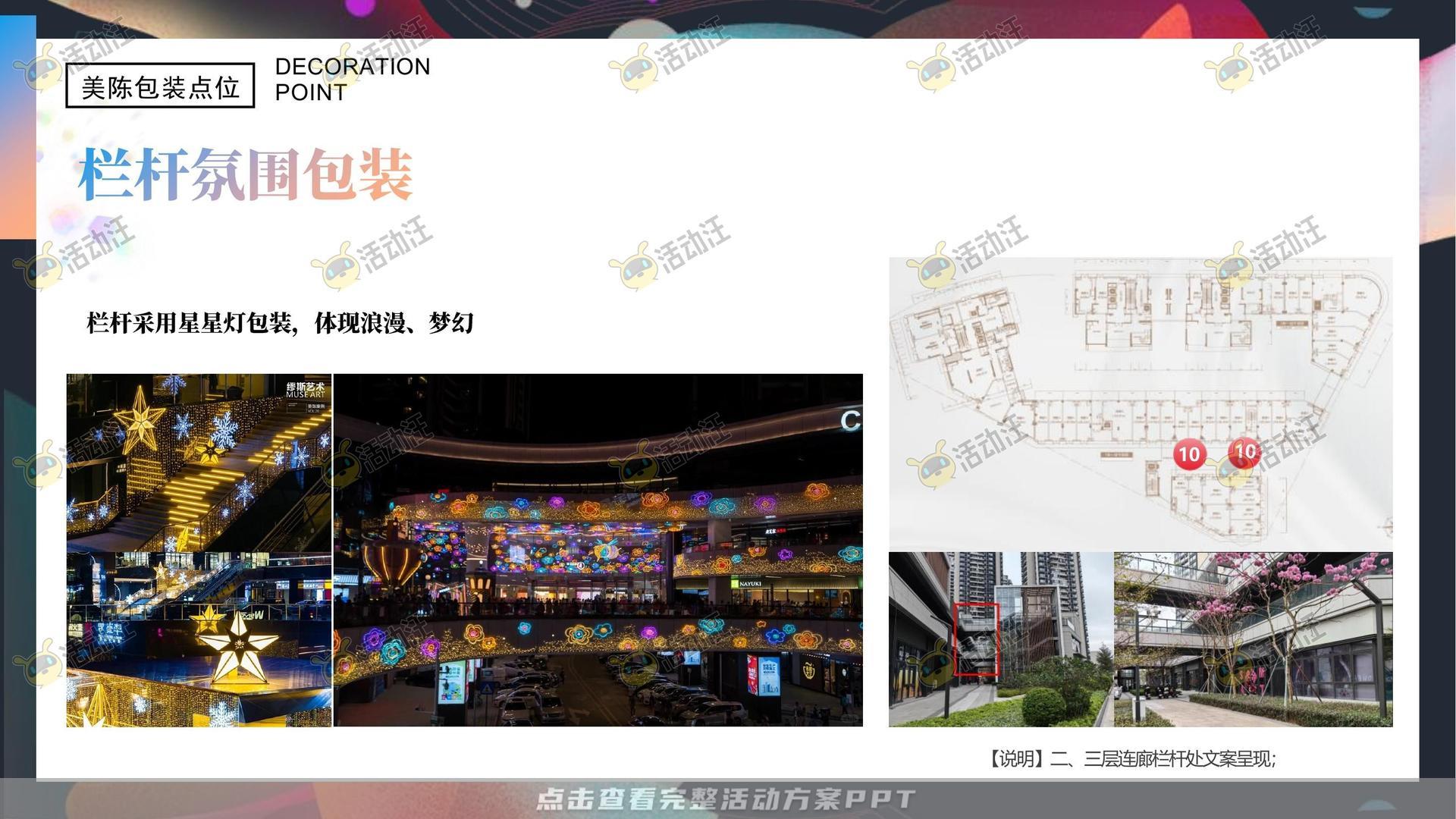Image resolution: width=1456 pixels, height=819 pixels.
Task: Click the star-light railing description text
Action: [280, 323]
